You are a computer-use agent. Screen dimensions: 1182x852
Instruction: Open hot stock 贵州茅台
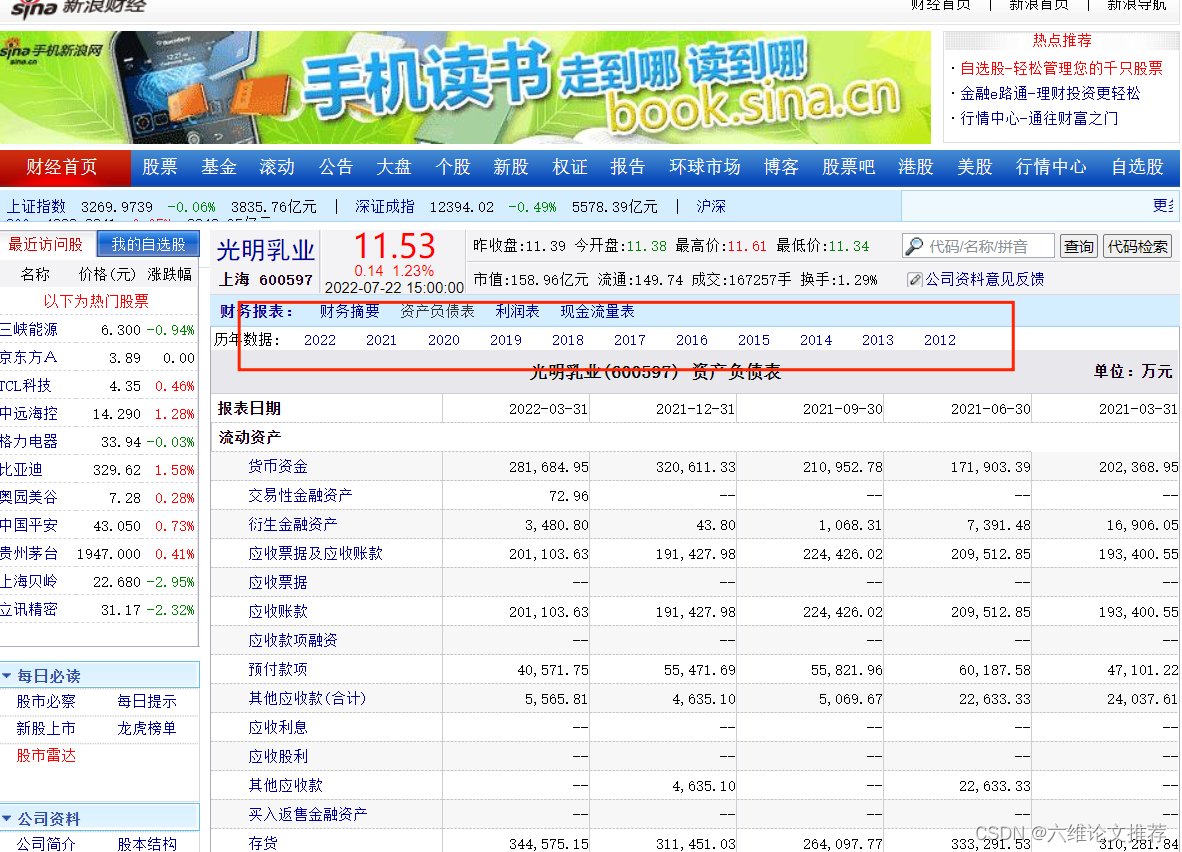(x=29, y=553)
